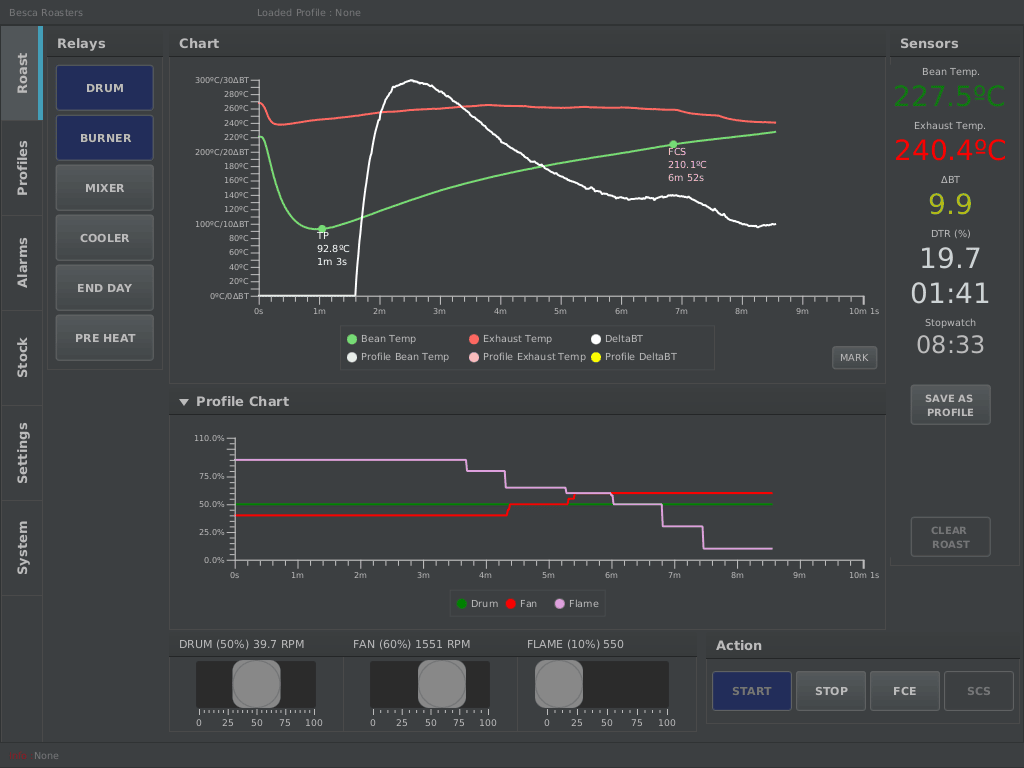The height and width of the screenshot is (768, 1024).
Task: Activate the PRE HEAT relay
Action: click(104, 337)
